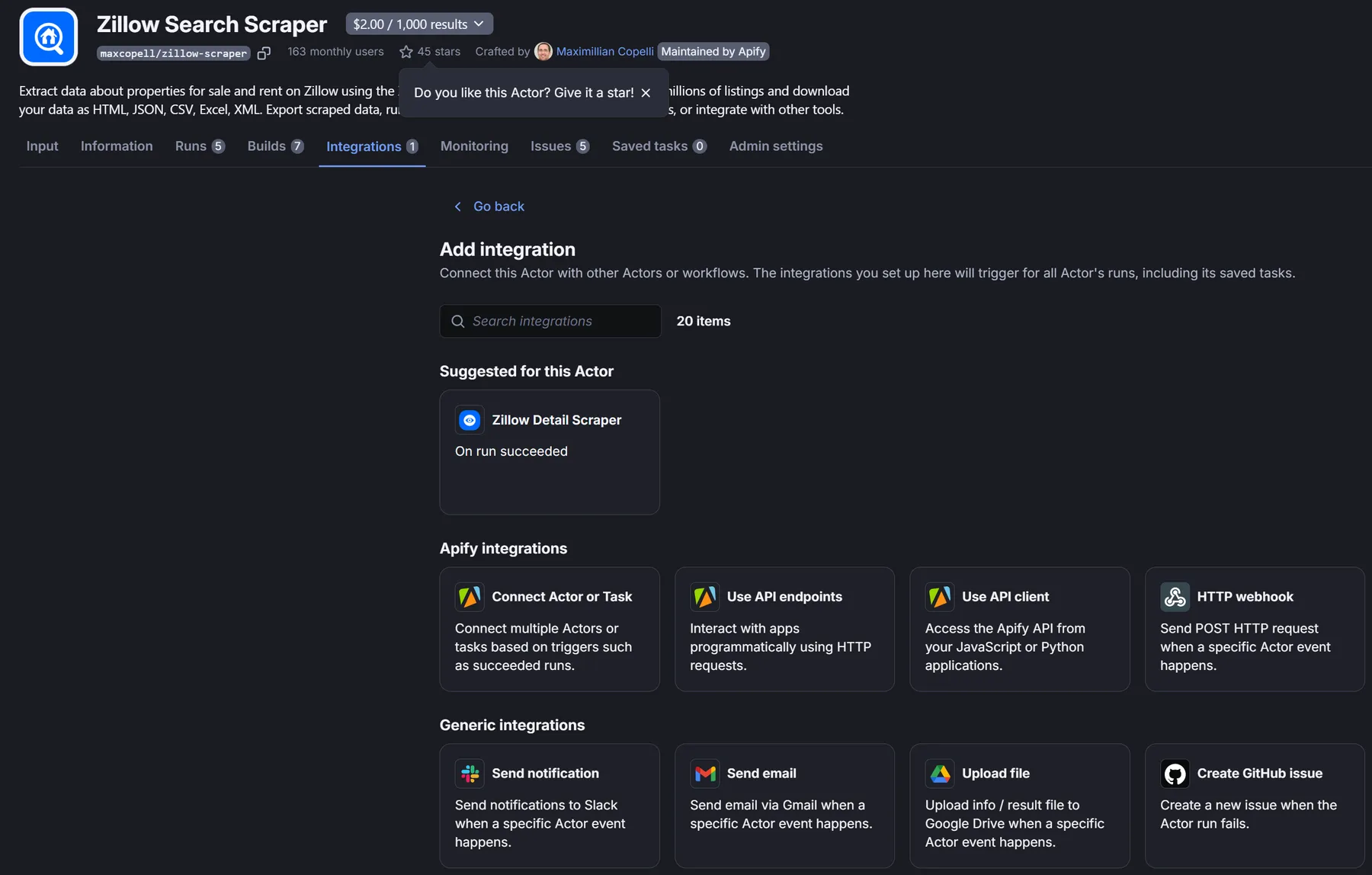Dismiss the give-a-star tooltip
The height and width of the screenshot is (875, 1372).
click(x=646, y=92)
